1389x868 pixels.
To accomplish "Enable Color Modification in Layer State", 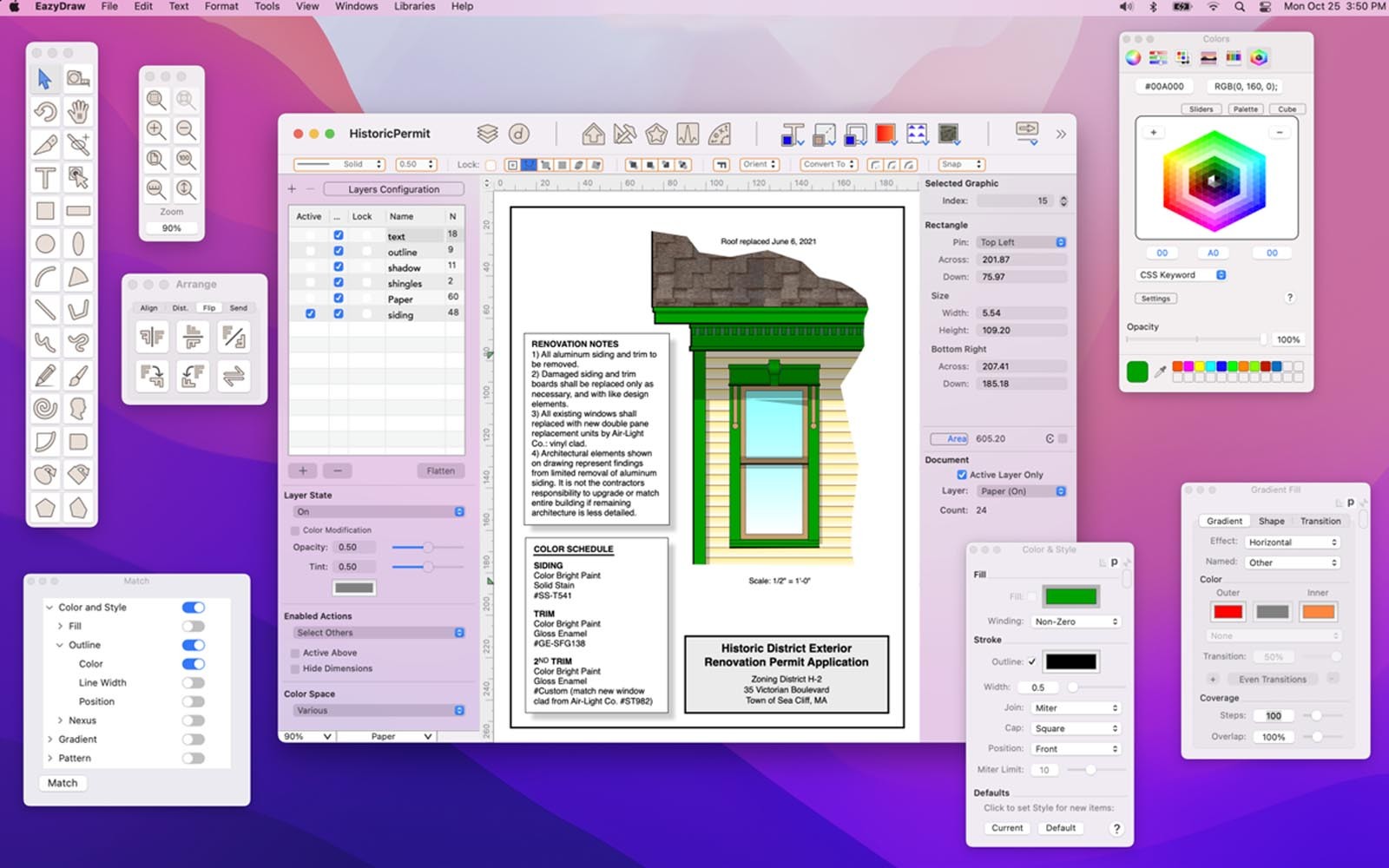I will click(296, 529).
